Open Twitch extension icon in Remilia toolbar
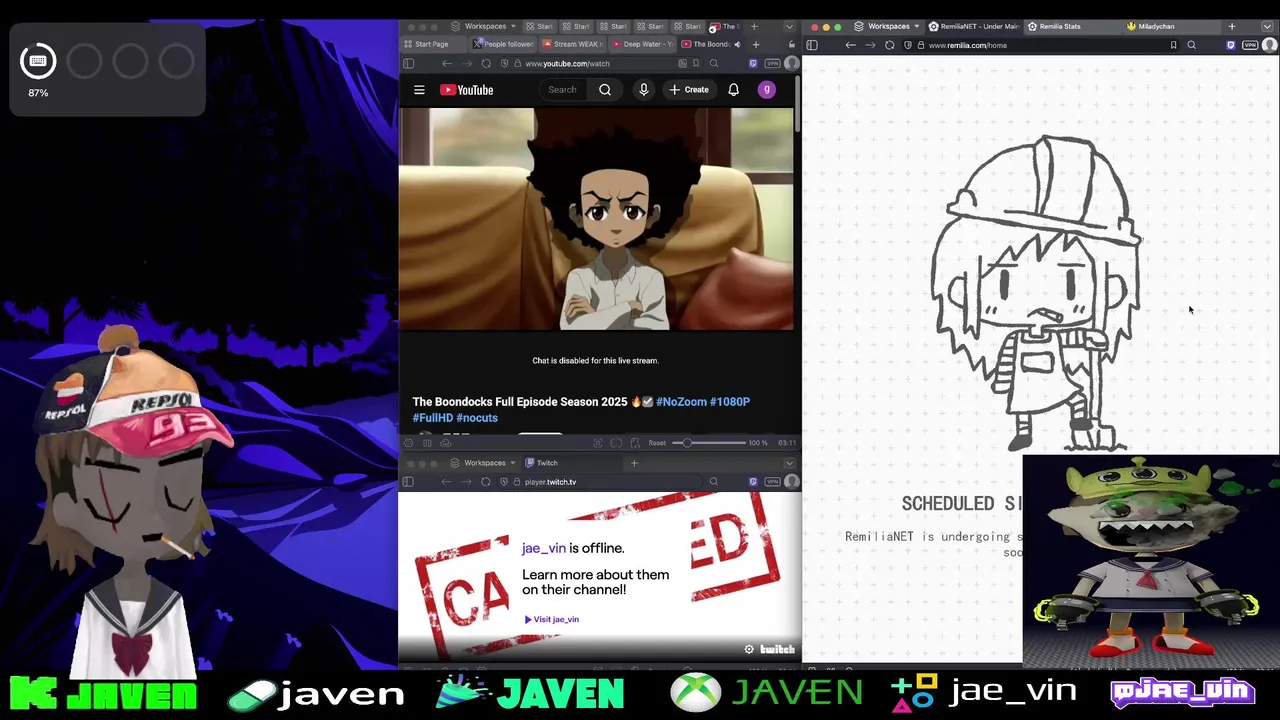Screen dimensions: 1280x720 [x=1231, y=45]
